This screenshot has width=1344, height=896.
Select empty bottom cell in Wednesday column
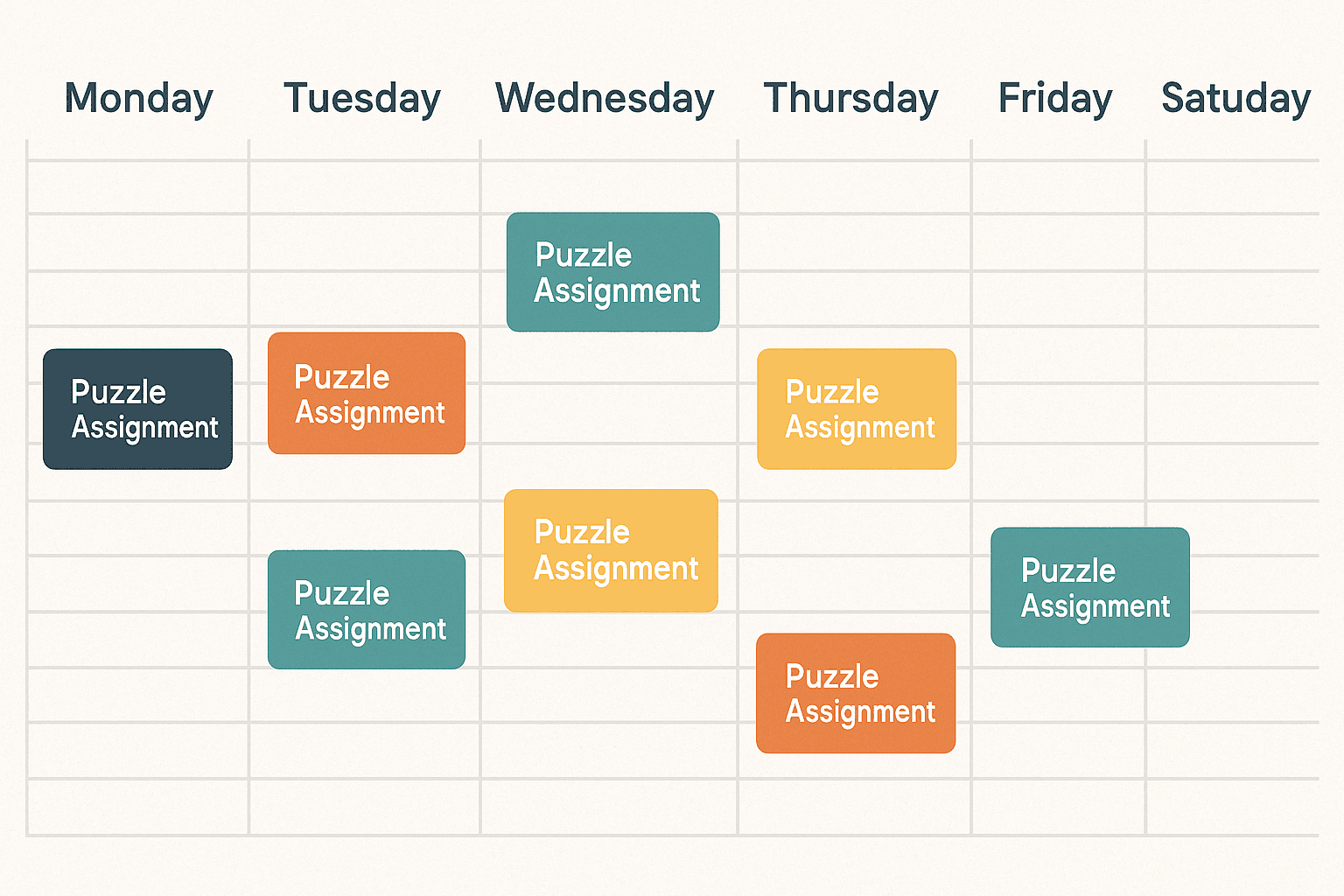point(609,807)
